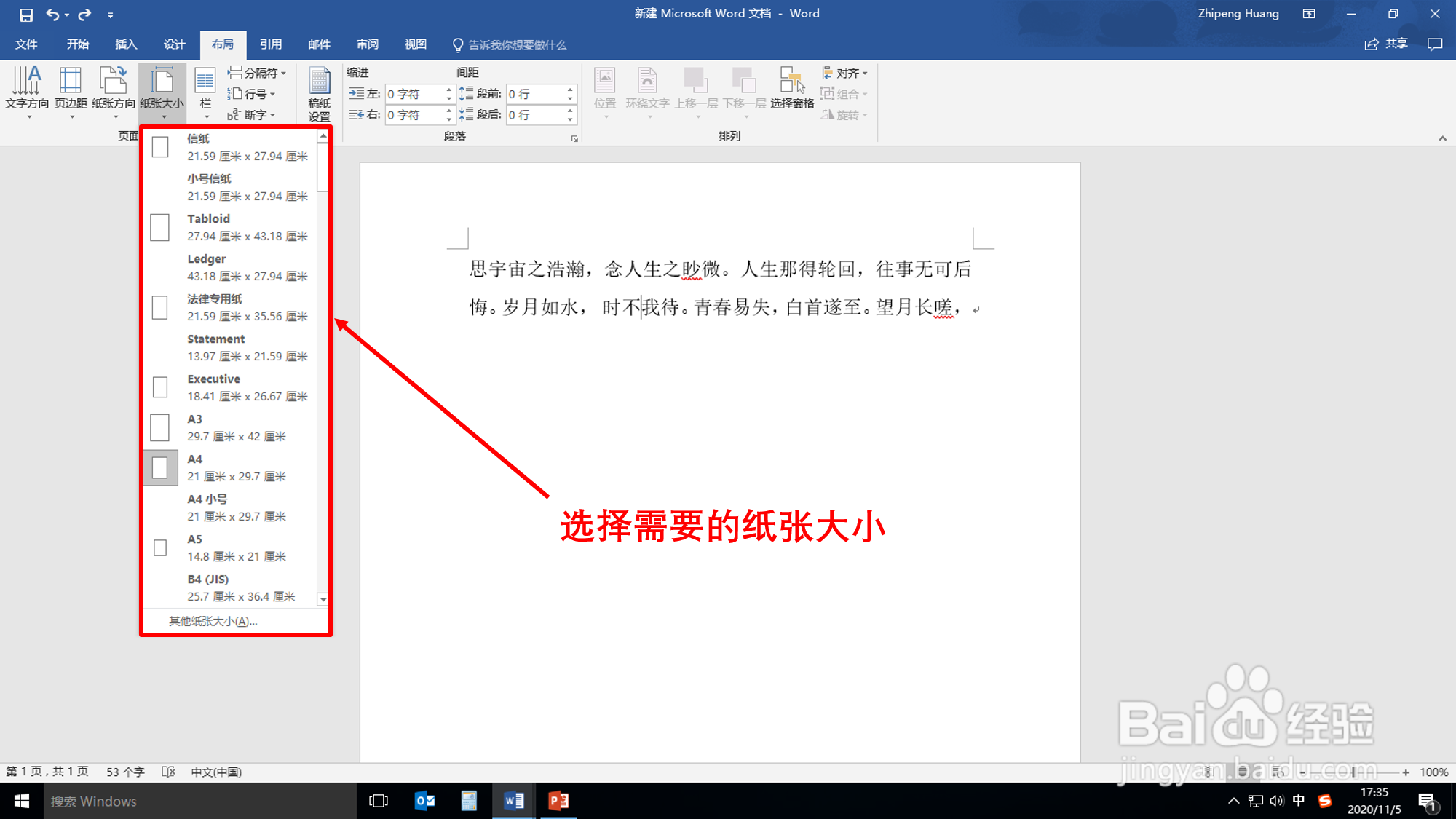Open the References (引用) tab
Viewport: 1456px width, 819px height.
[x=271, y=44]
